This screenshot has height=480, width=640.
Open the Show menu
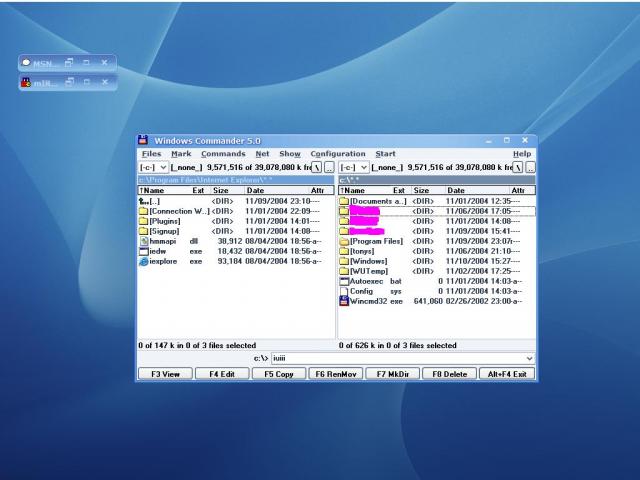tap(290, 154)
